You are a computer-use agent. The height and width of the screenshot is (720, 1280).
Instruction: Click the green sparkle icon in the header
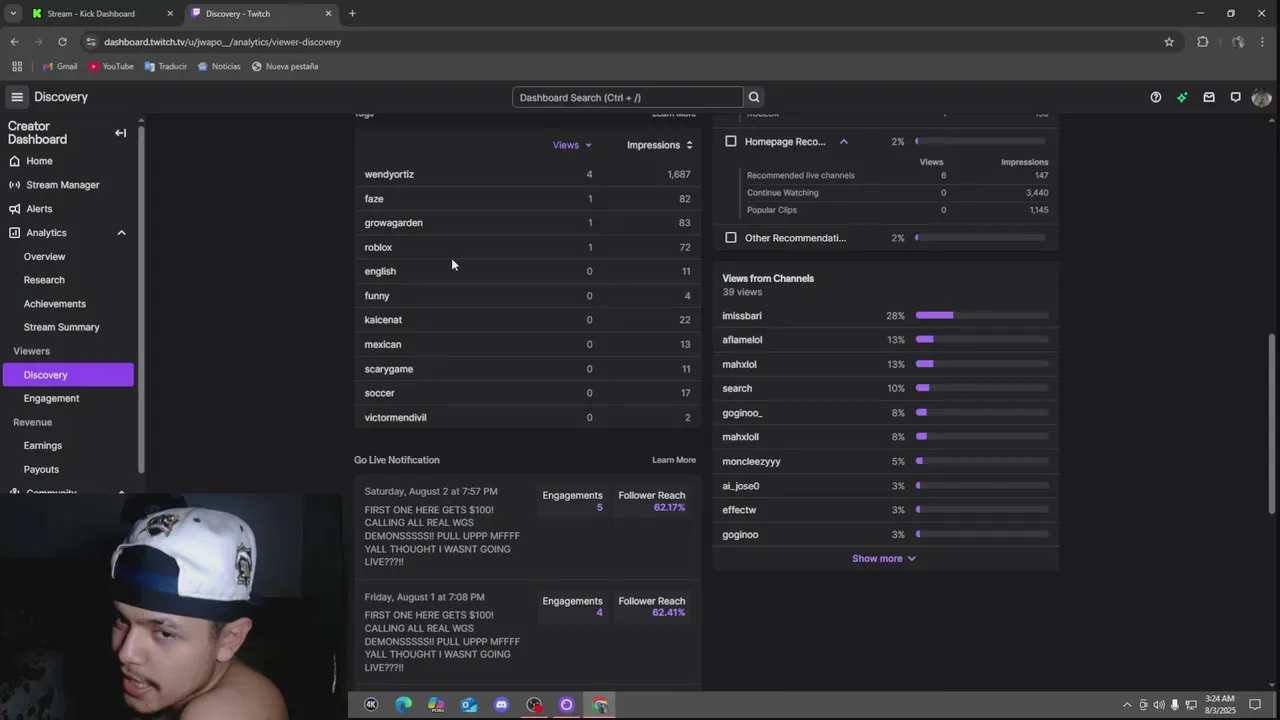coord(1182,97)
